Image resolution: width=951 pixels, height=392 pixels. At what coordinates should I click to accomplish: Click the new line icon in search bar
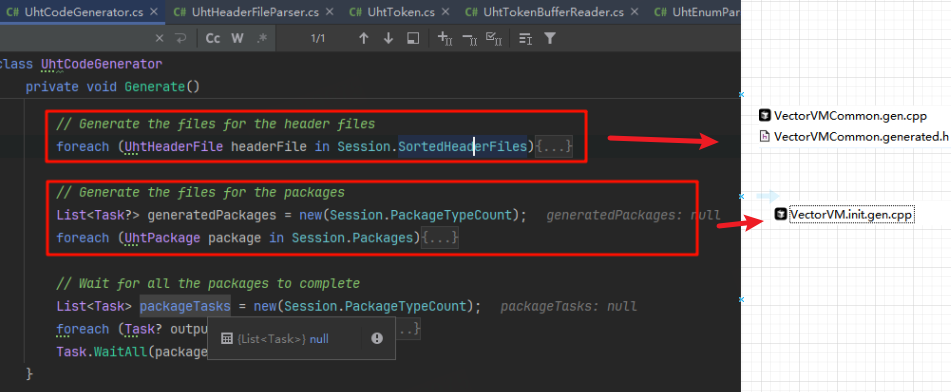click(x=180, y=38)
